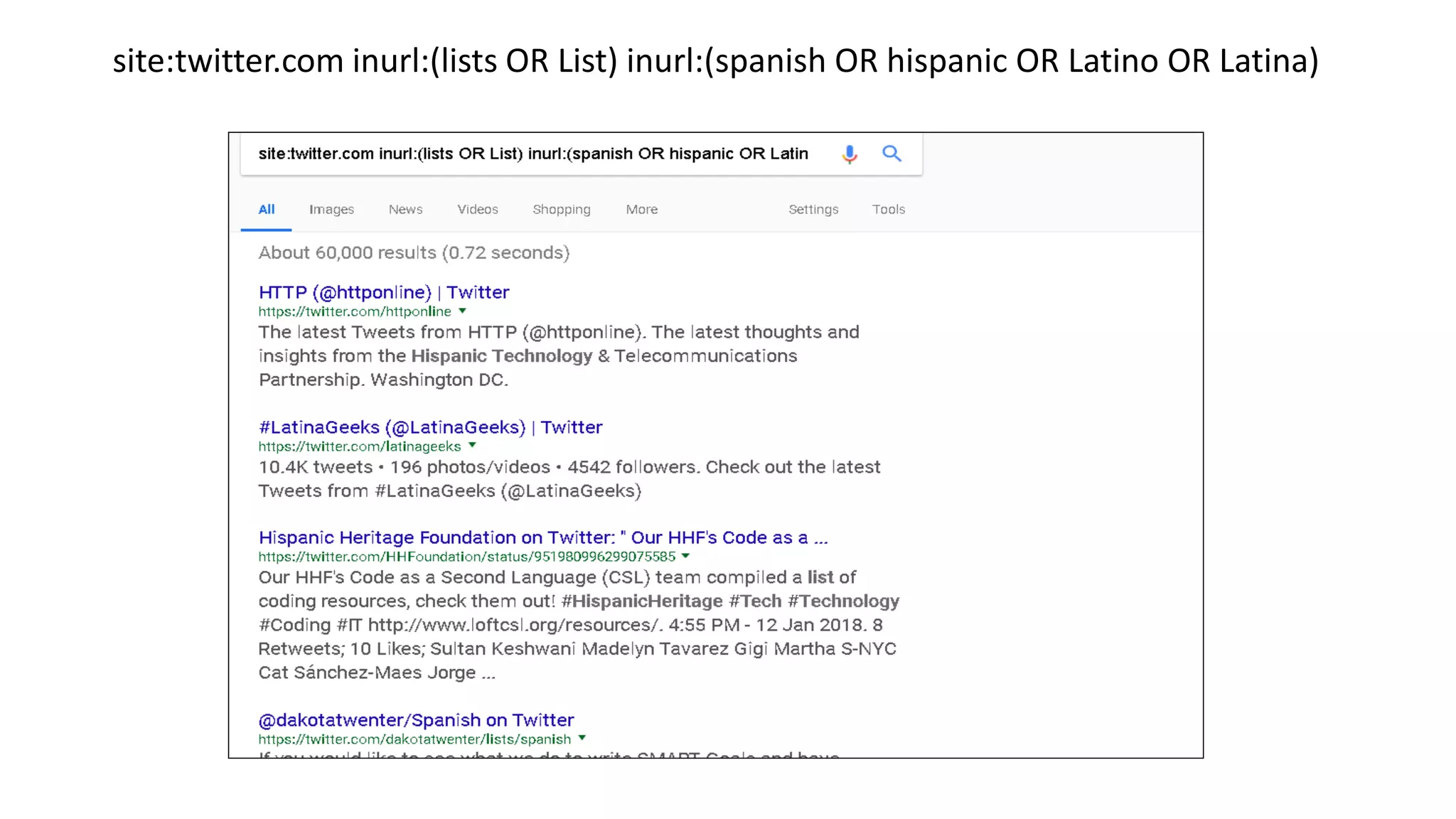Click the https://twitter.com/httponline green URL

[355, 311]
